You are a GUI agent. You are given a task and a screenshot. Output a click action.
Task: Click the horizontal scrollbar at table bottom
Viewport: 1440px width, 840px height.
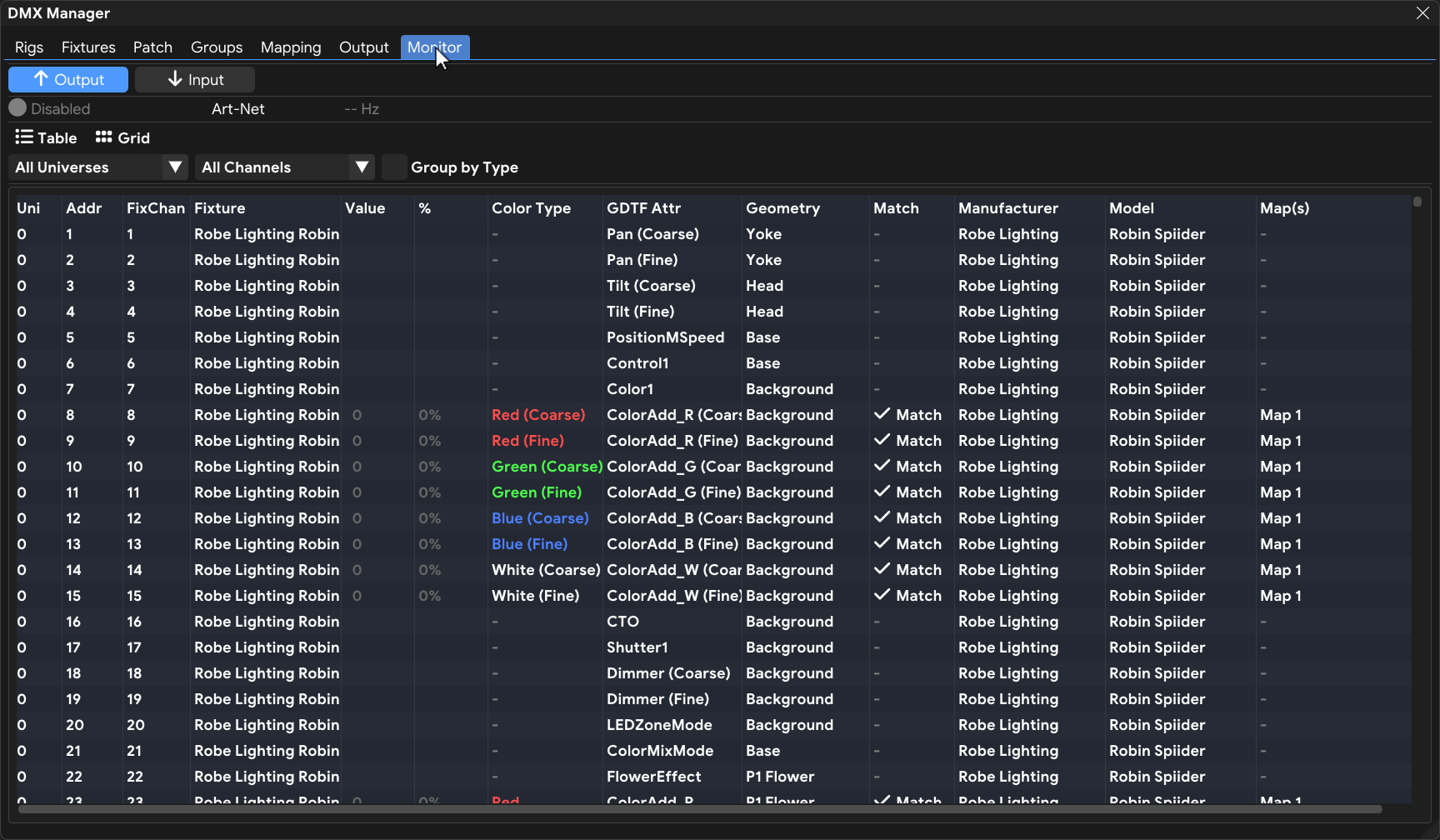point(700,809)
